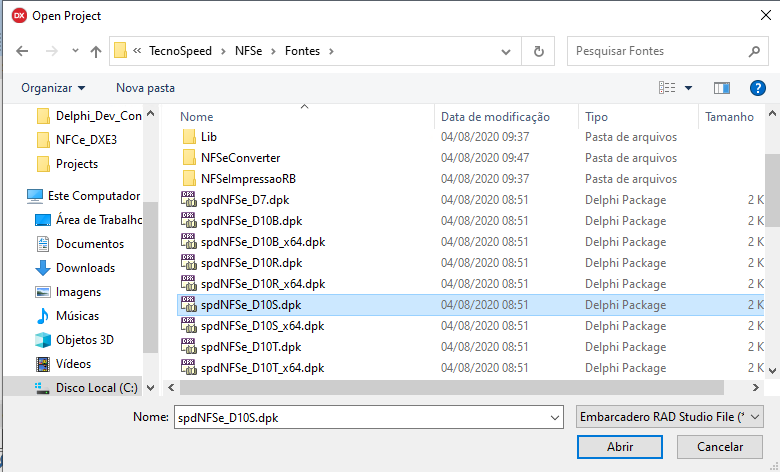This screenshot has height=472, width=780.
Task: Go up one folder level
Action: pos(96,51)
